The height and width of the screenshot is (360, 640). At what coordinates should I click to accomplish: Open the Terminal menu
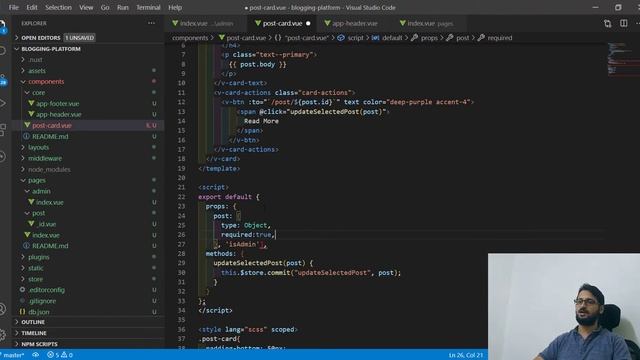tap(148, 7)
